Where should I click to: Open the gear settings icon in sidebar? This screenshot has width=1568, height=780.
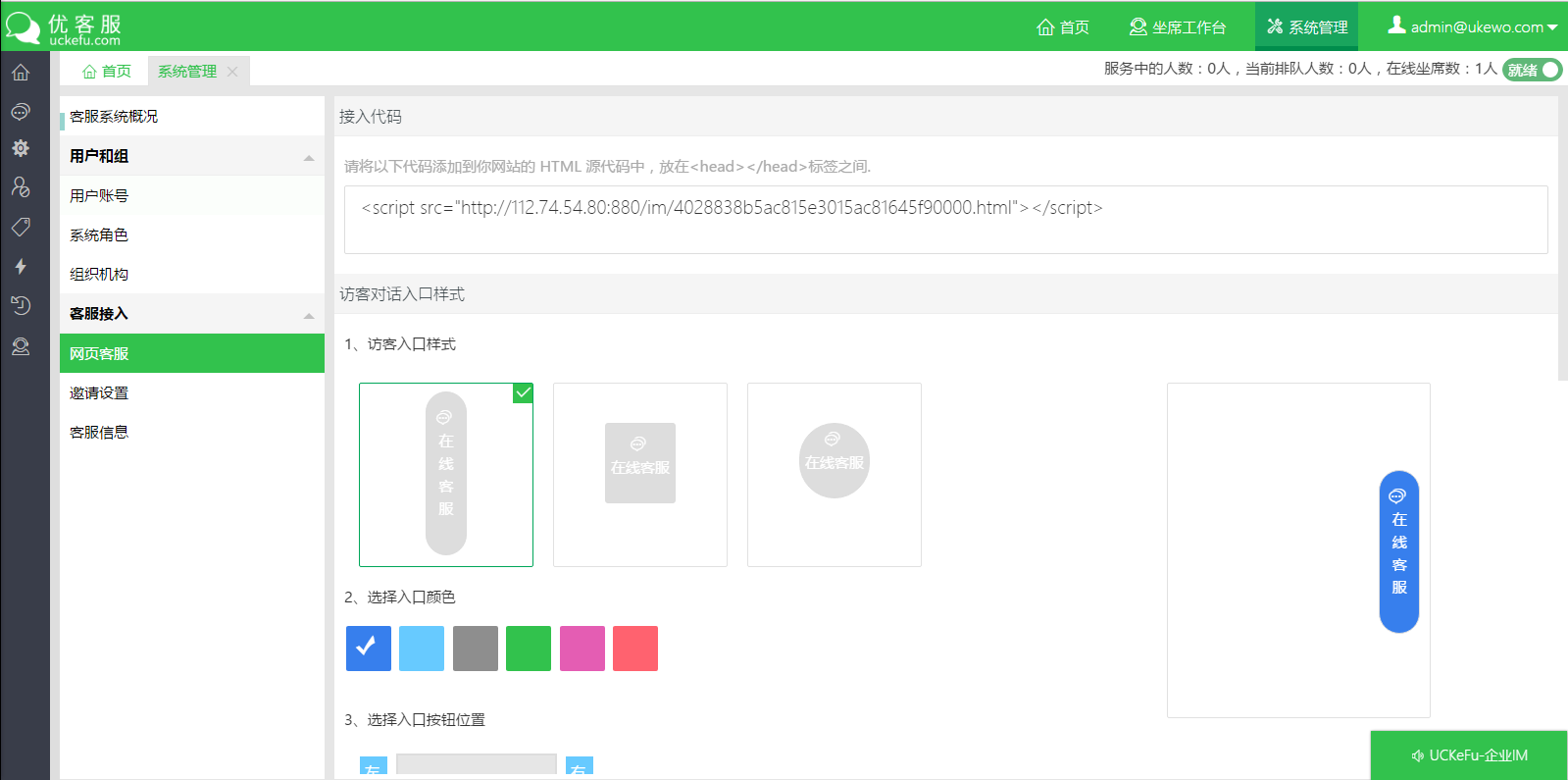point(21,148)
